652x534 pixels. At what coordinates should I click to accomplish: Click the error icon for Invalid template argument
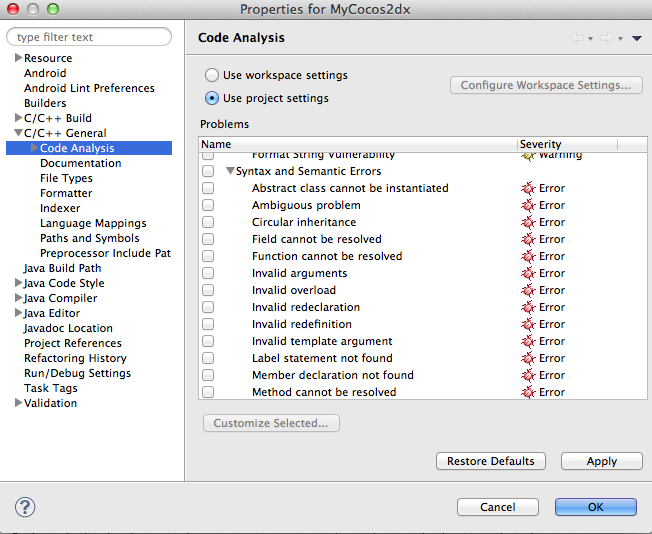528,341
